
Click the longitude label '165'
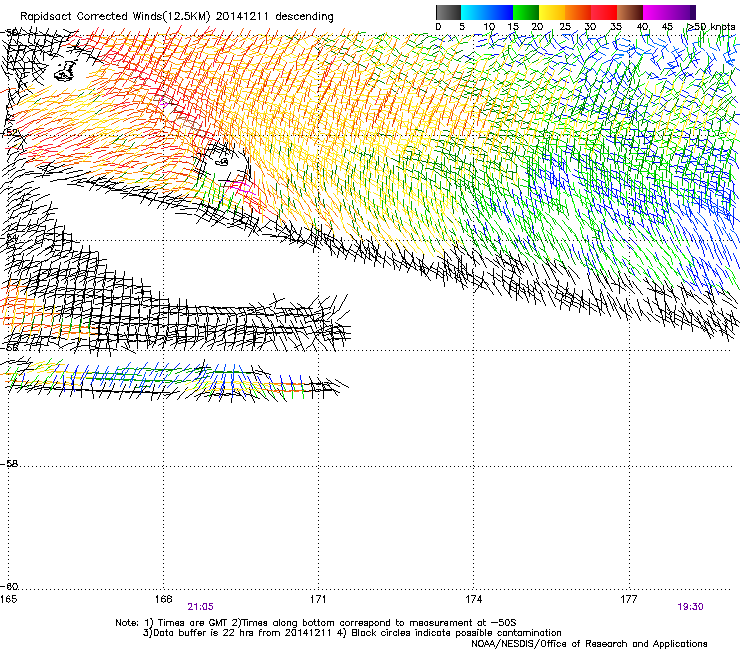pos(8,599)
